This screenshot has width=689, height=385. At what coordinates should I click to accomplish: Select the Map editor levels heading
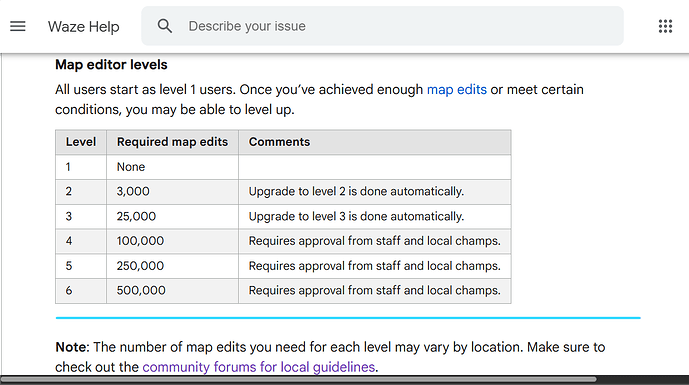111,65
